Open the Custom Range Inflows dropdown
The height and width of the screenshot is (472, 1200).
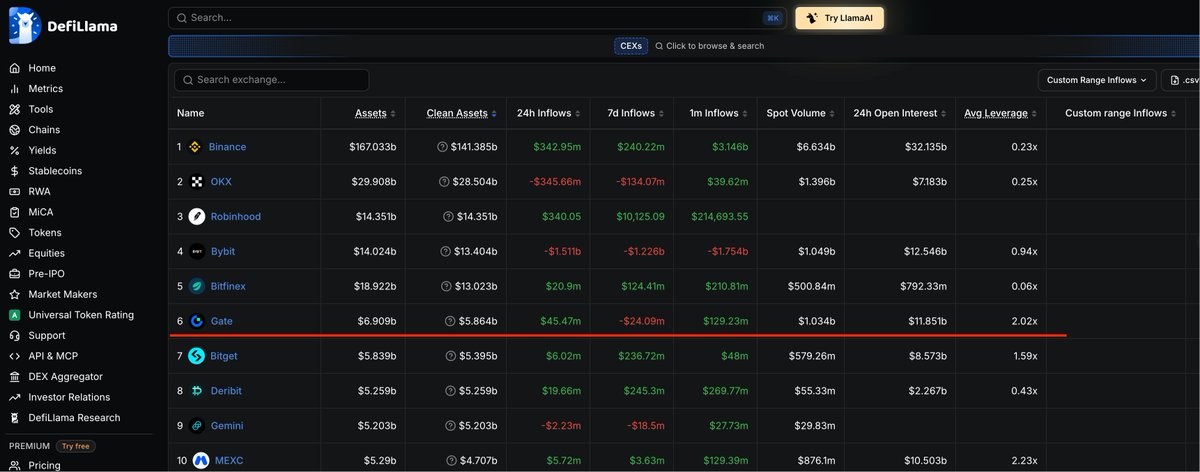click(1097, 80)
